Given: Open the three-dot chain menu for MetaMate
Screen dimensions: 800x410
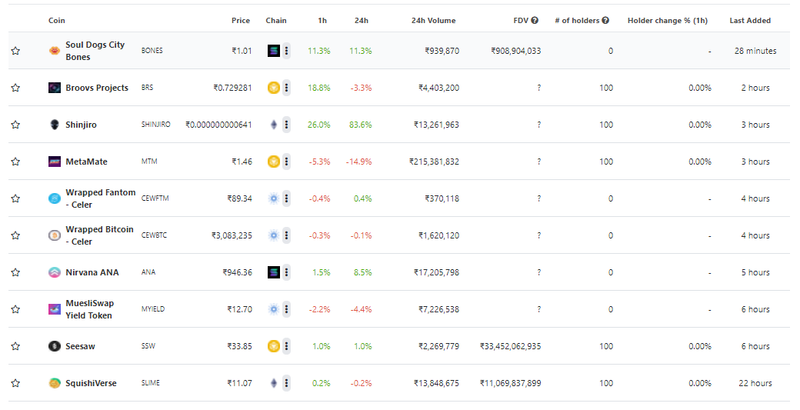Looking at the screenshot, I should (286, 162).
